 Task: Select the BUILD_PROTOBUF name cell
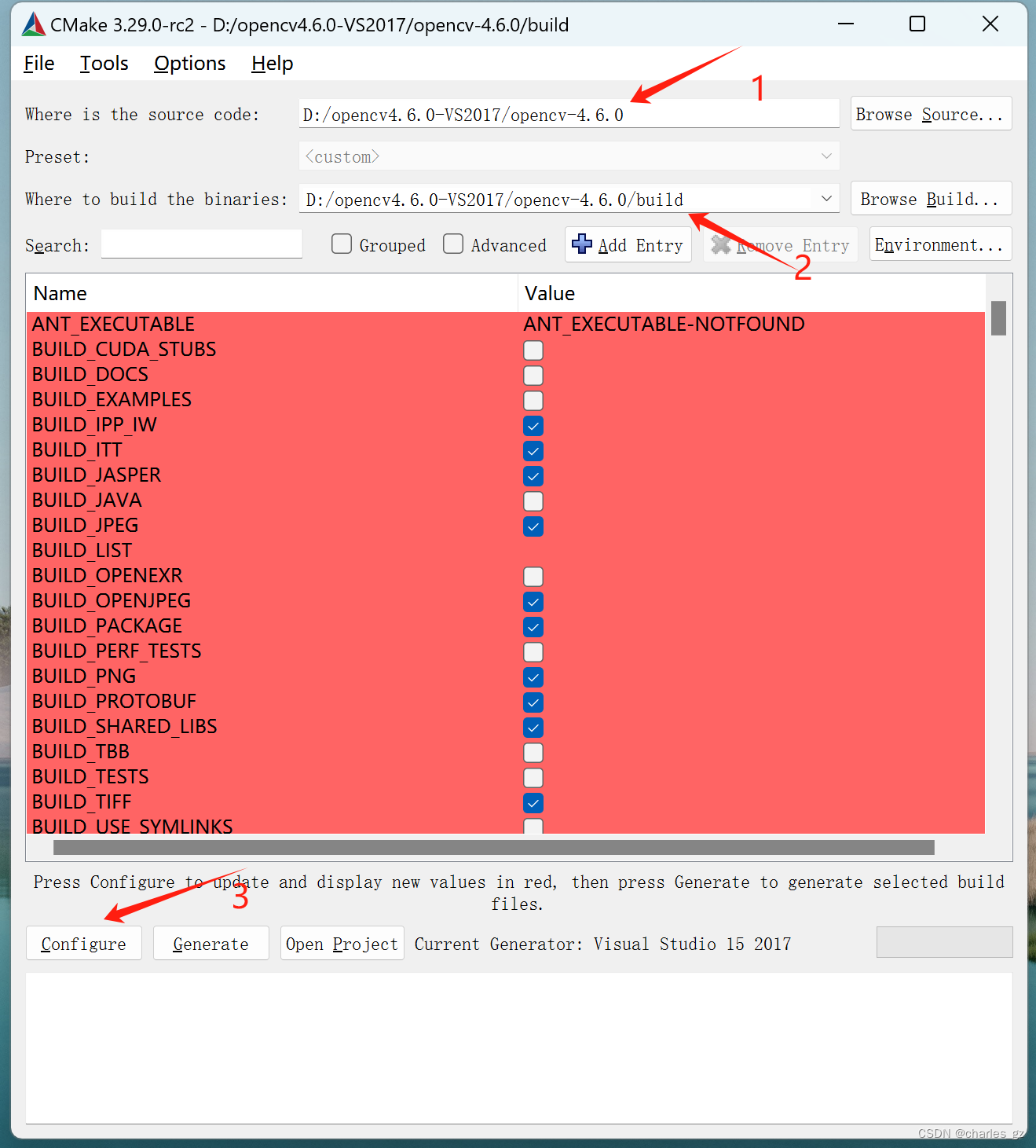tap(114, 701)
